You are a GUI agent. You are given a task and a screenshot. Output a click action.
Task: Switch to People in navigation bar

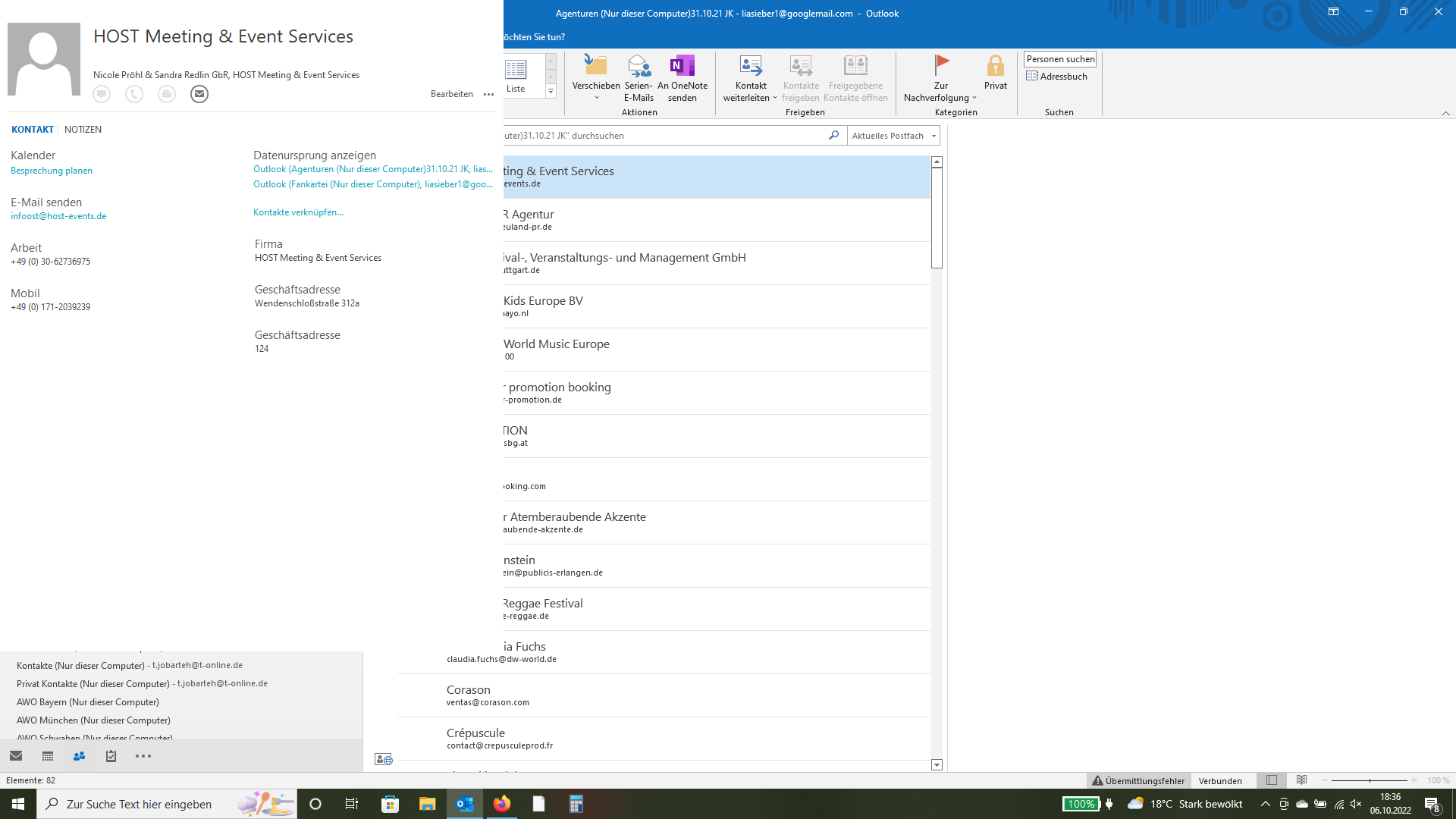pyautogui.click(x=79, y=756)
